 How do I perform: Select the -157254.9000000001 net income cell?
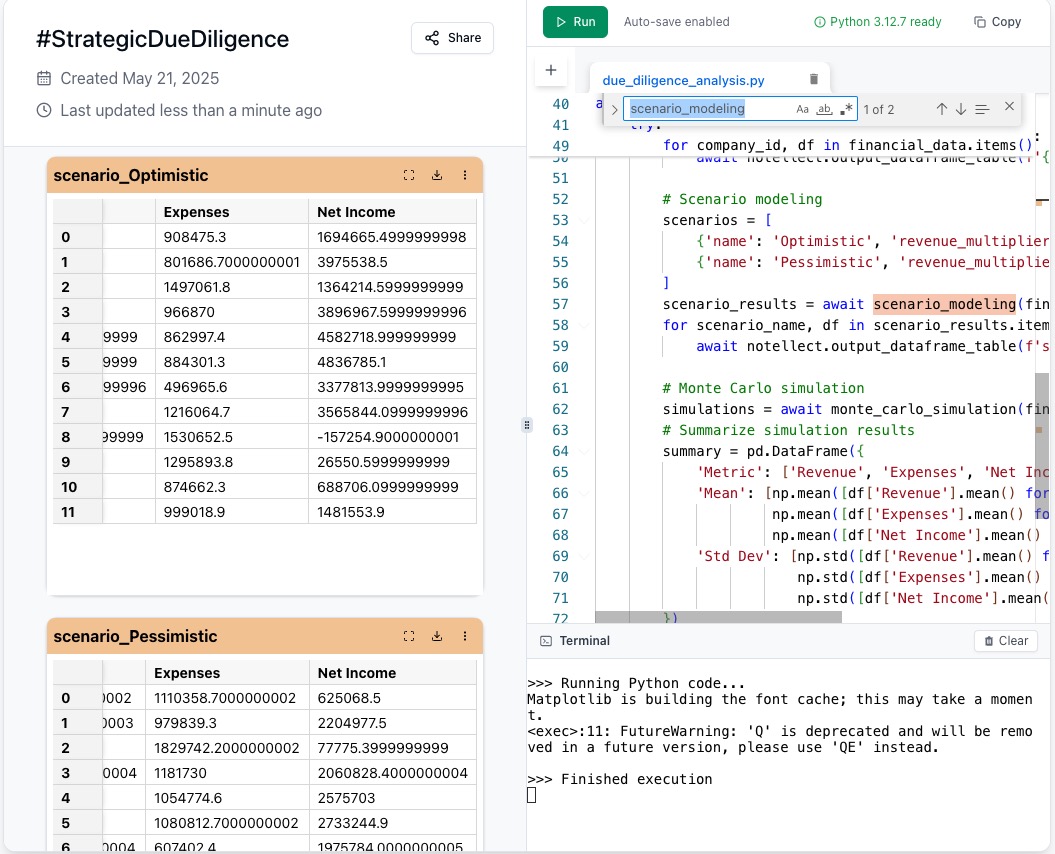(392, 437)
